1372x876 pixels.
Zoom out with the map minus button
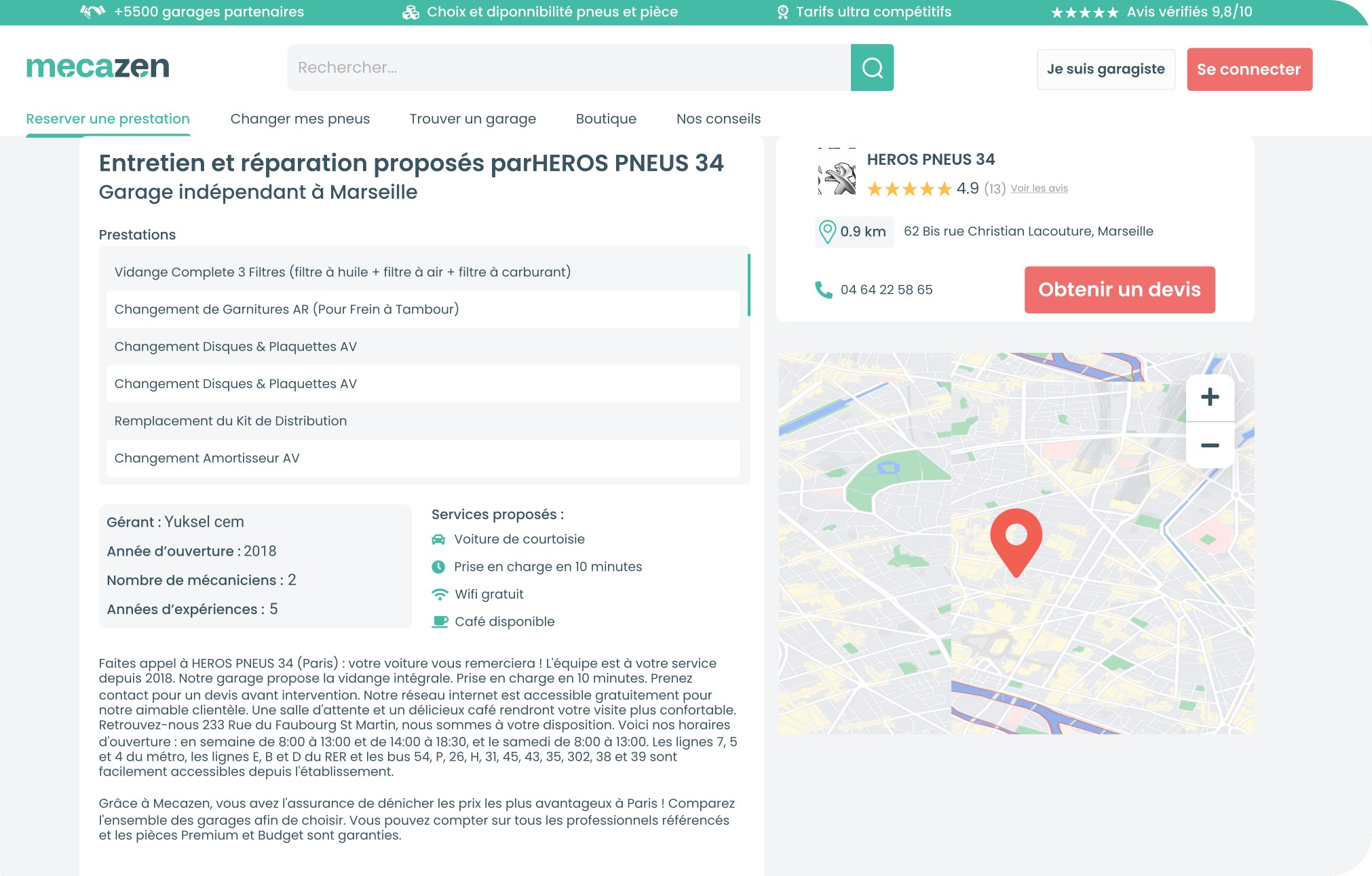click(1210, 445)
